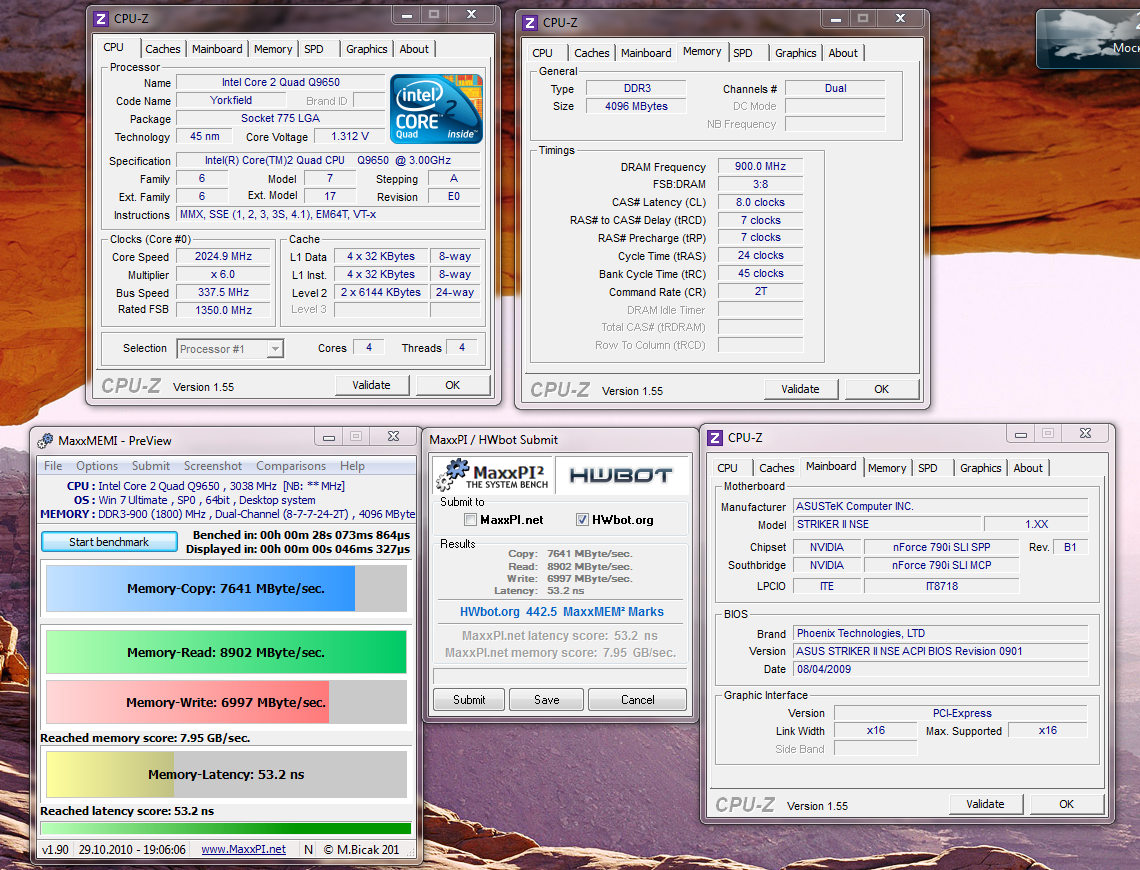
Task: Select the SPD tab in the CPU window
Action: coord(314,49)
